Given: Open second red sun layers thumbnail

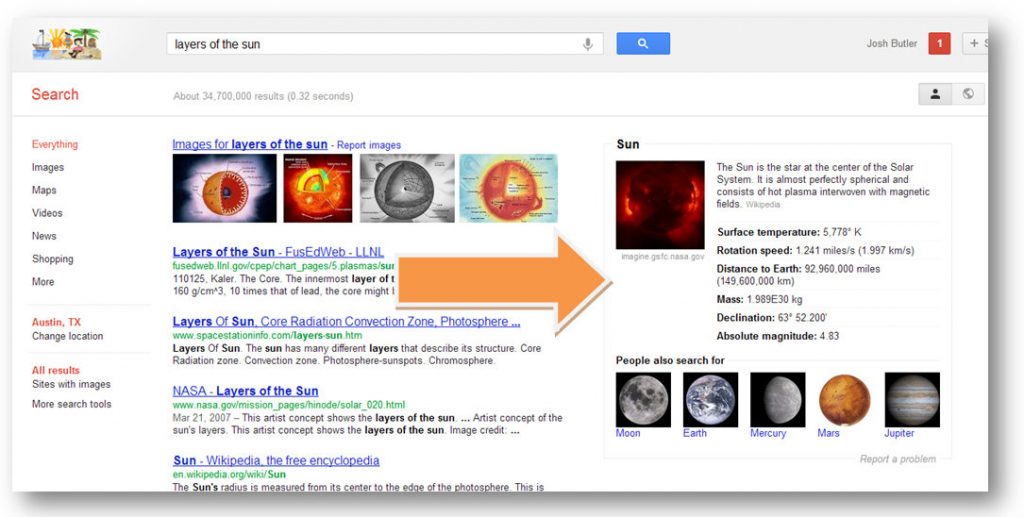Looking at the screenshot, I should (317, 188).
